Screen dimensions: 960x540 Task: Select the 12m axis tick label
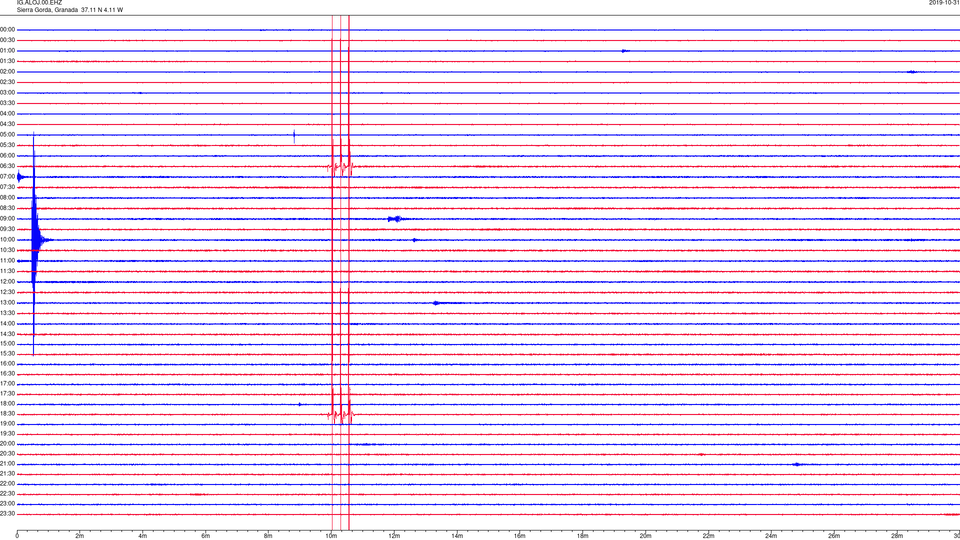pos(394,536)
